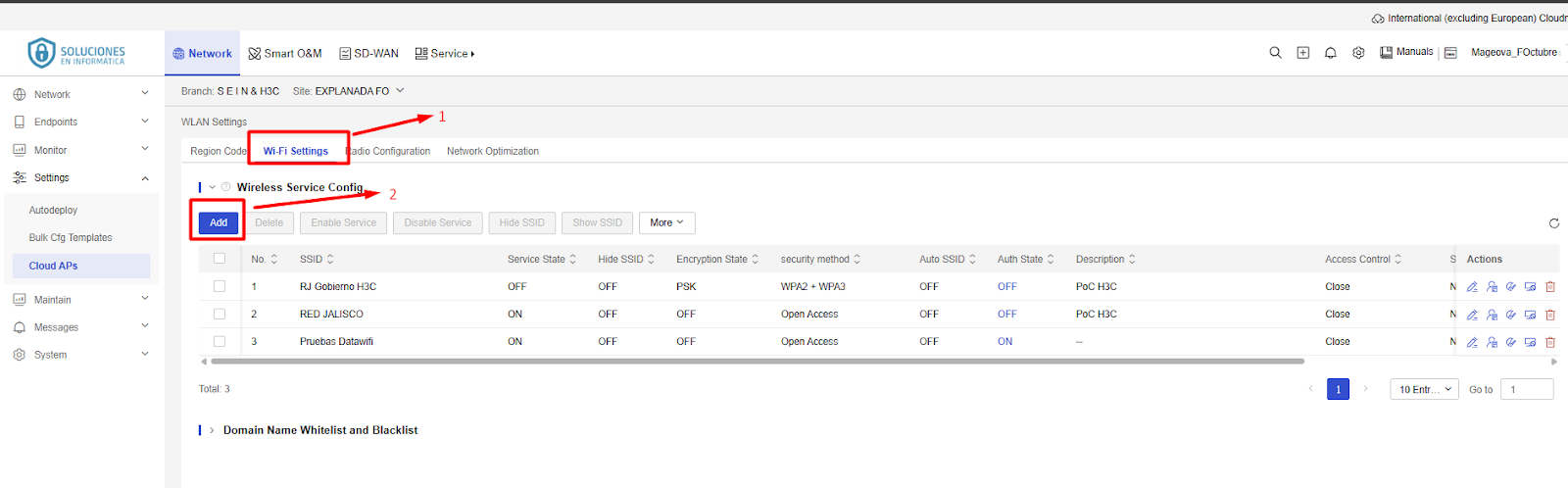This screenshot has height=488, width=1568.
Task: Click check-edit icon for RJ Gobierno H3C
Action: [x=1511, y=287]
